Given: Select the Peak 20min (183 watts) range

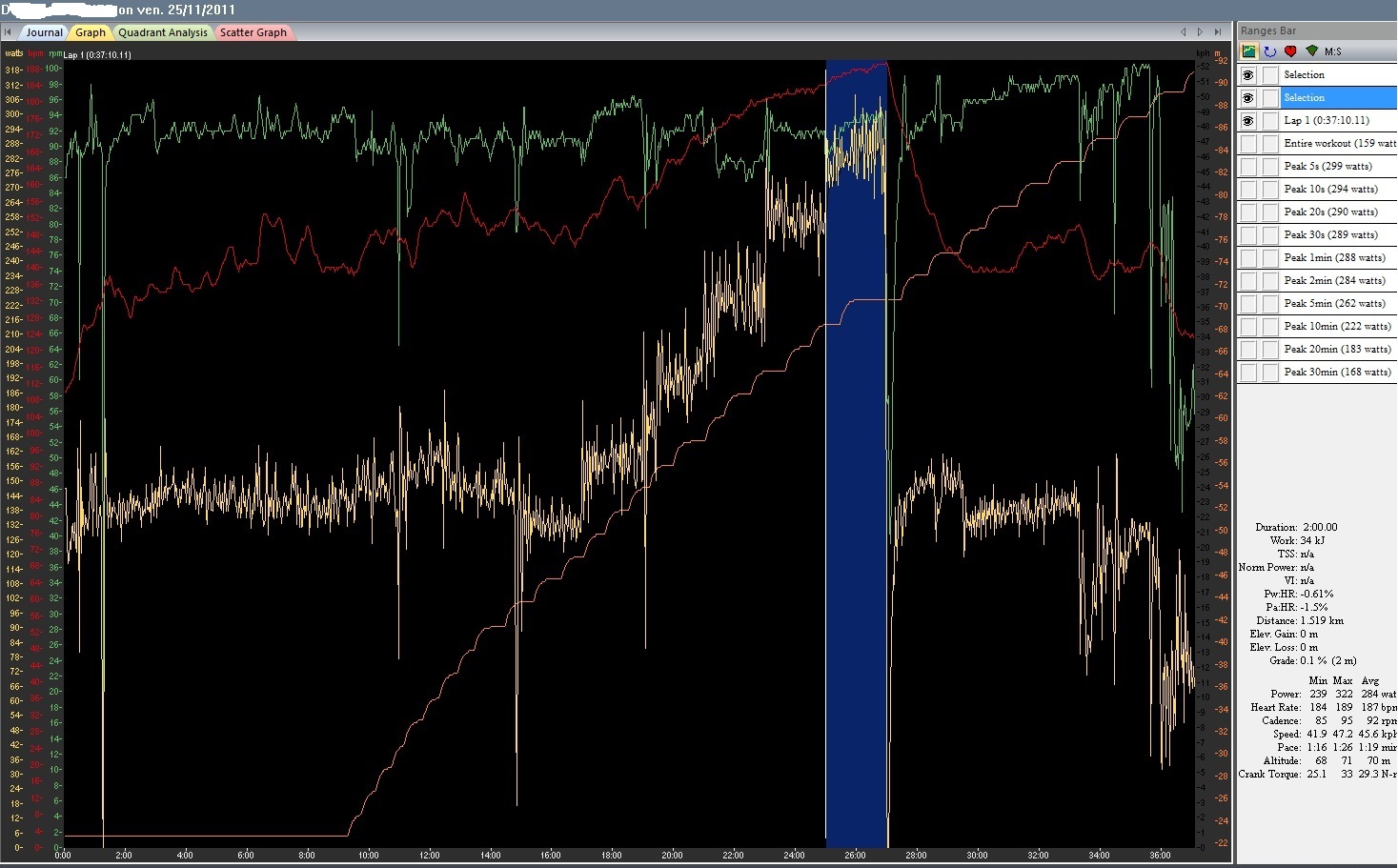Looking at the screenshot, I should coord(1339,350).
